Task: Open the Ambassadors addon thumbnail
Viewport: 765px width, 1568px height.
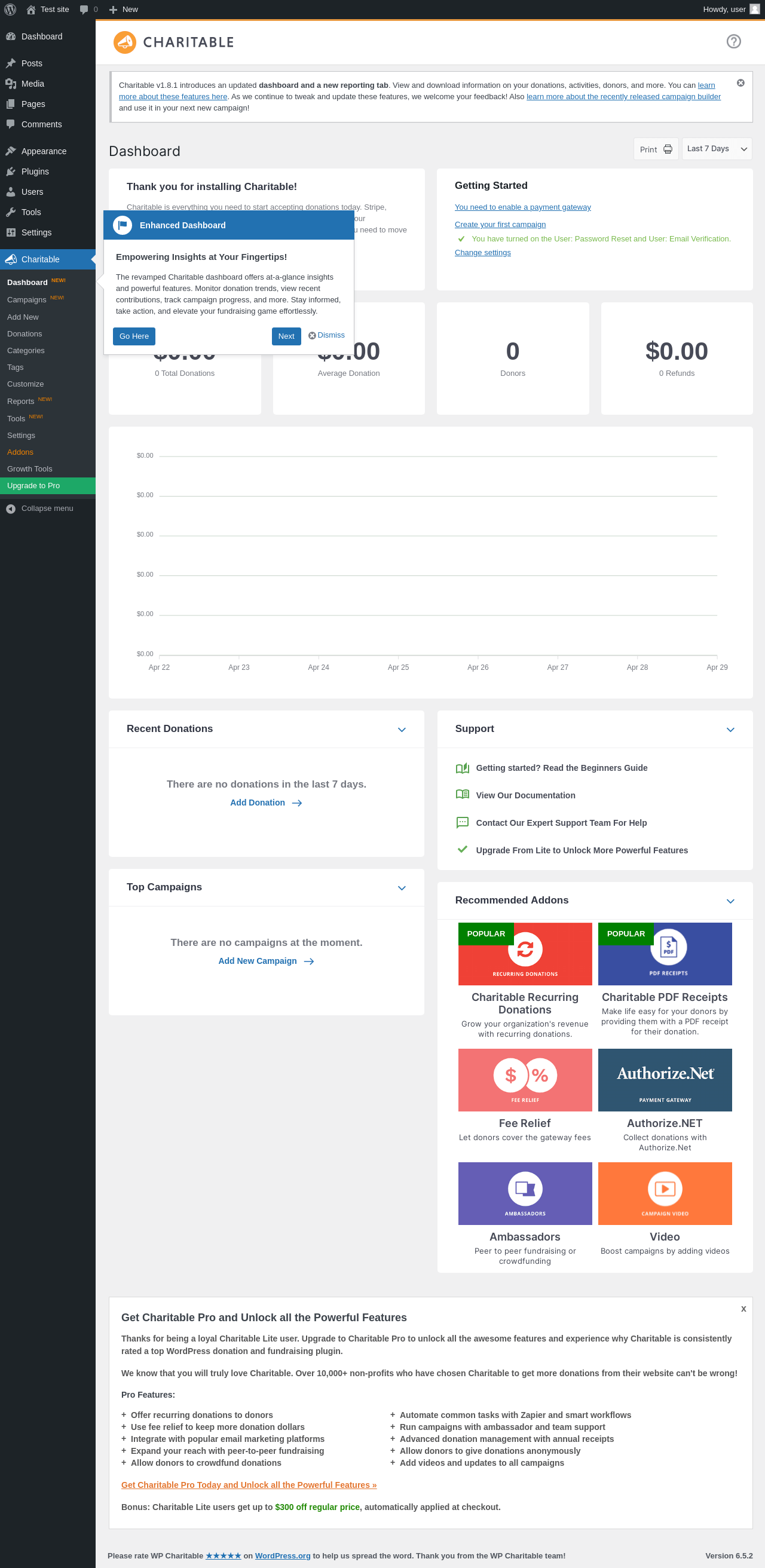Action: coord(525,1194)
